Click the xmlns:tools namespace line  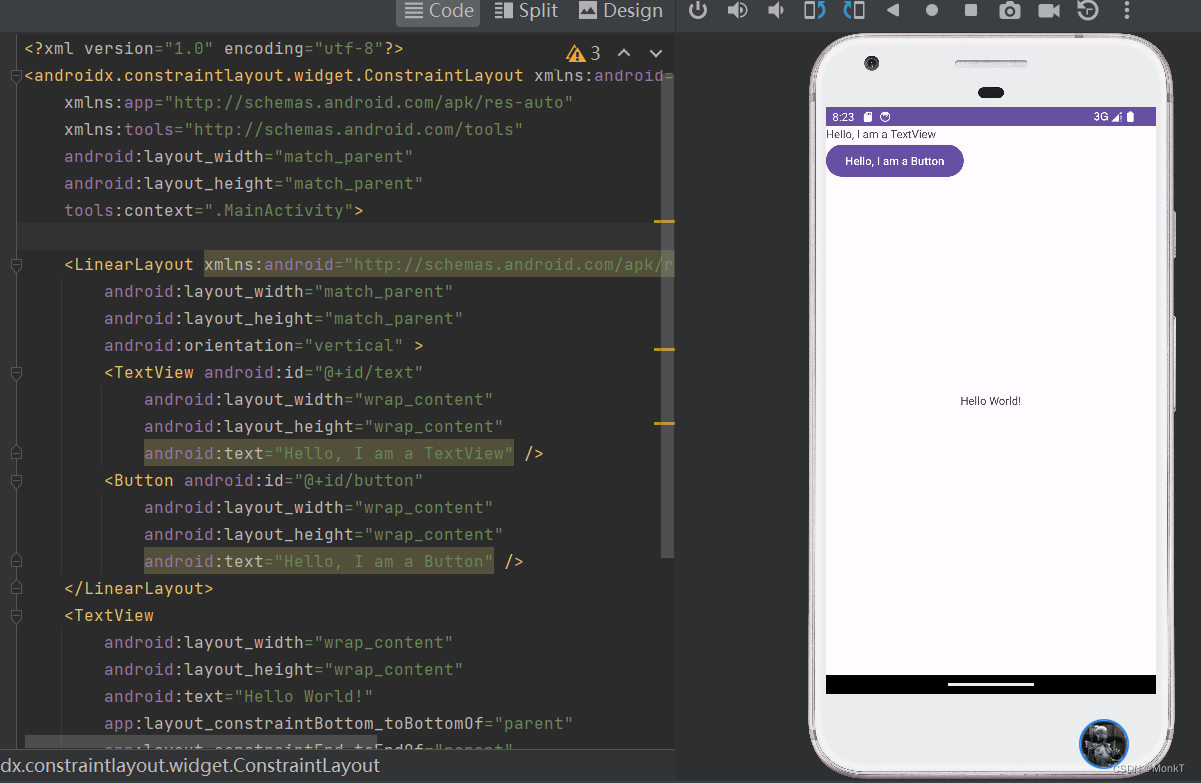click(x=294, y=130)
